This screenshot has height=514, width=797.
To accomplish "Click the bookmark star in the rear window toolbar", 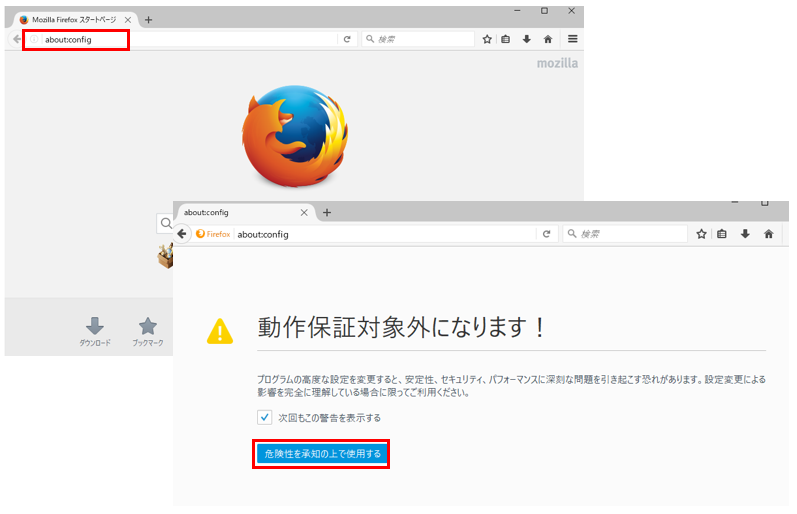I will 487,39.
